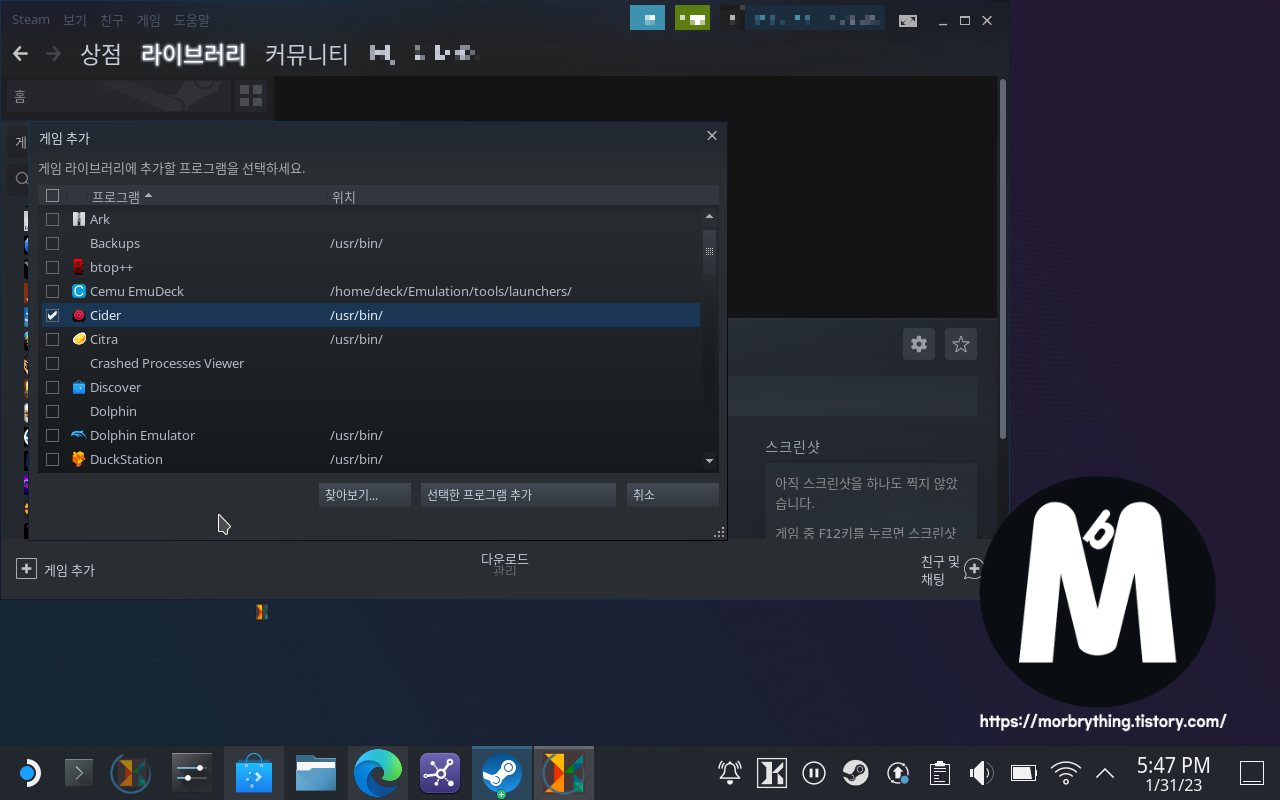
Task: Open 친구 및 채팅 panel
Action: pos(951,570)
